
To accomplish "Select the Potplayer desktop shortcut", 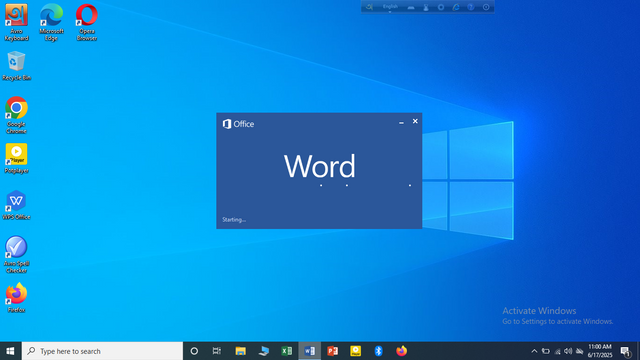I will pos(16,158).
